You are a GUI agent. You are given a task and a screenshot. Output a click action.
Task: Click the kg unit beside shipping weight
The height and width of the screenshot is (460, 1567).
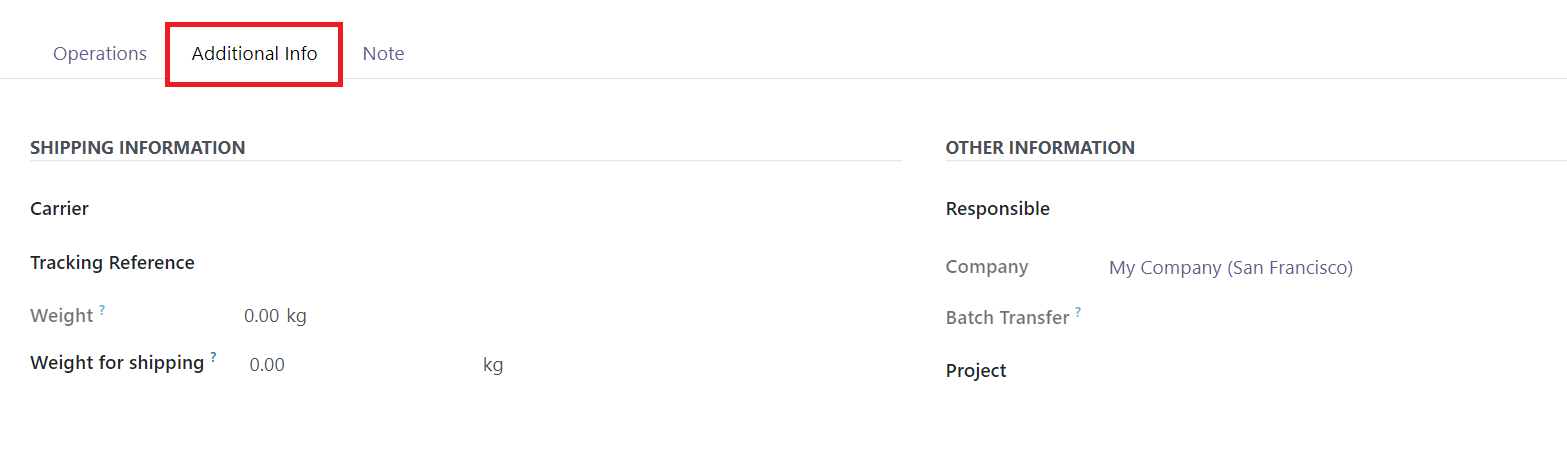point(493,365)
